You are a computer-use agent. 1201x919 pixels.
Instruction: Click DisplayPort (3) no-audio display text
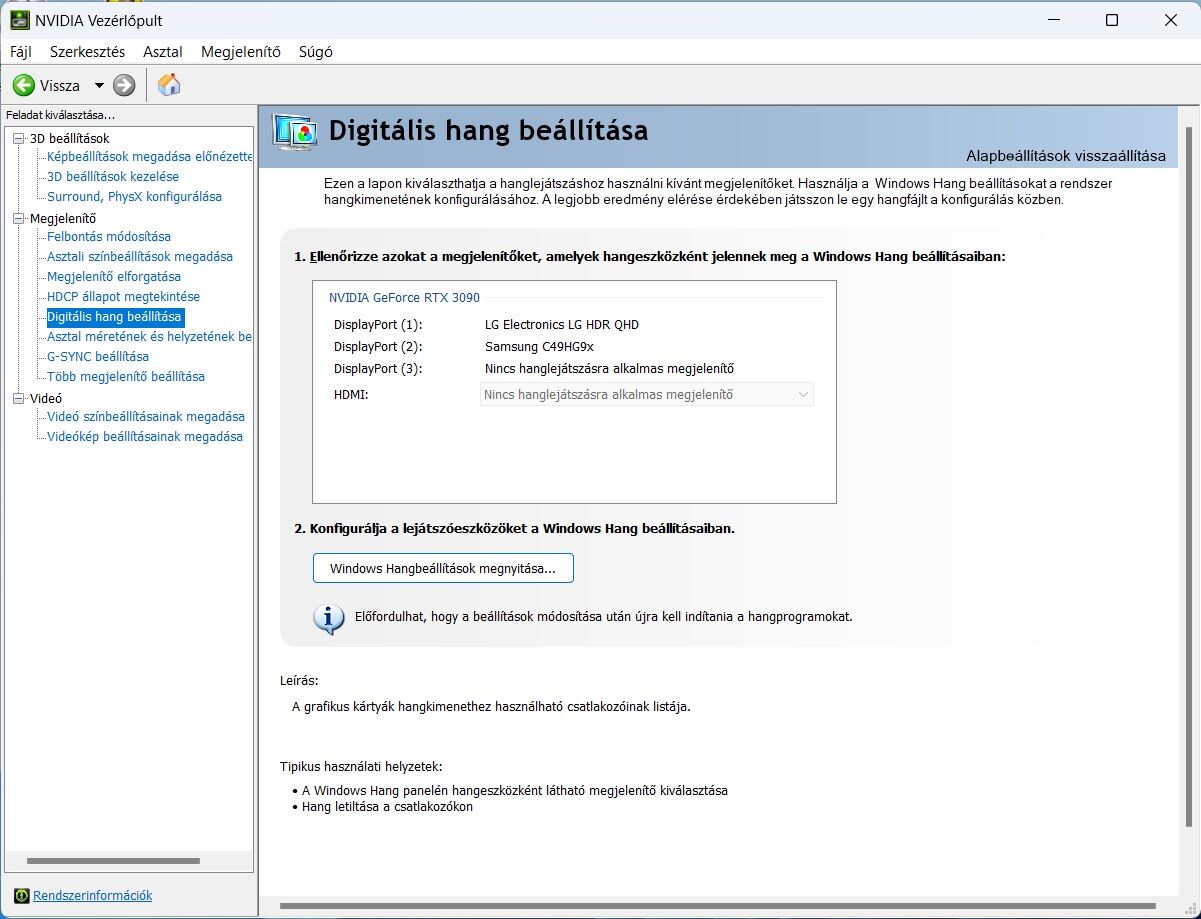[610, 369]
